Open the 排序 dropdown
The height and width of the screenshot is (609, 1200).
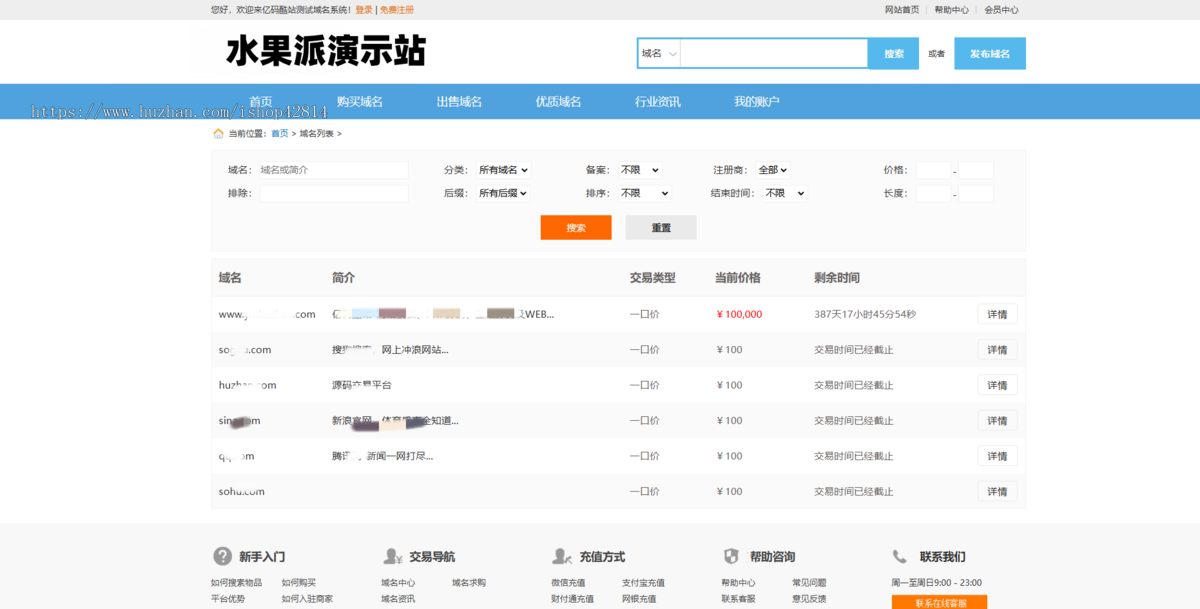pyautogui.click(x=644, y=193)
